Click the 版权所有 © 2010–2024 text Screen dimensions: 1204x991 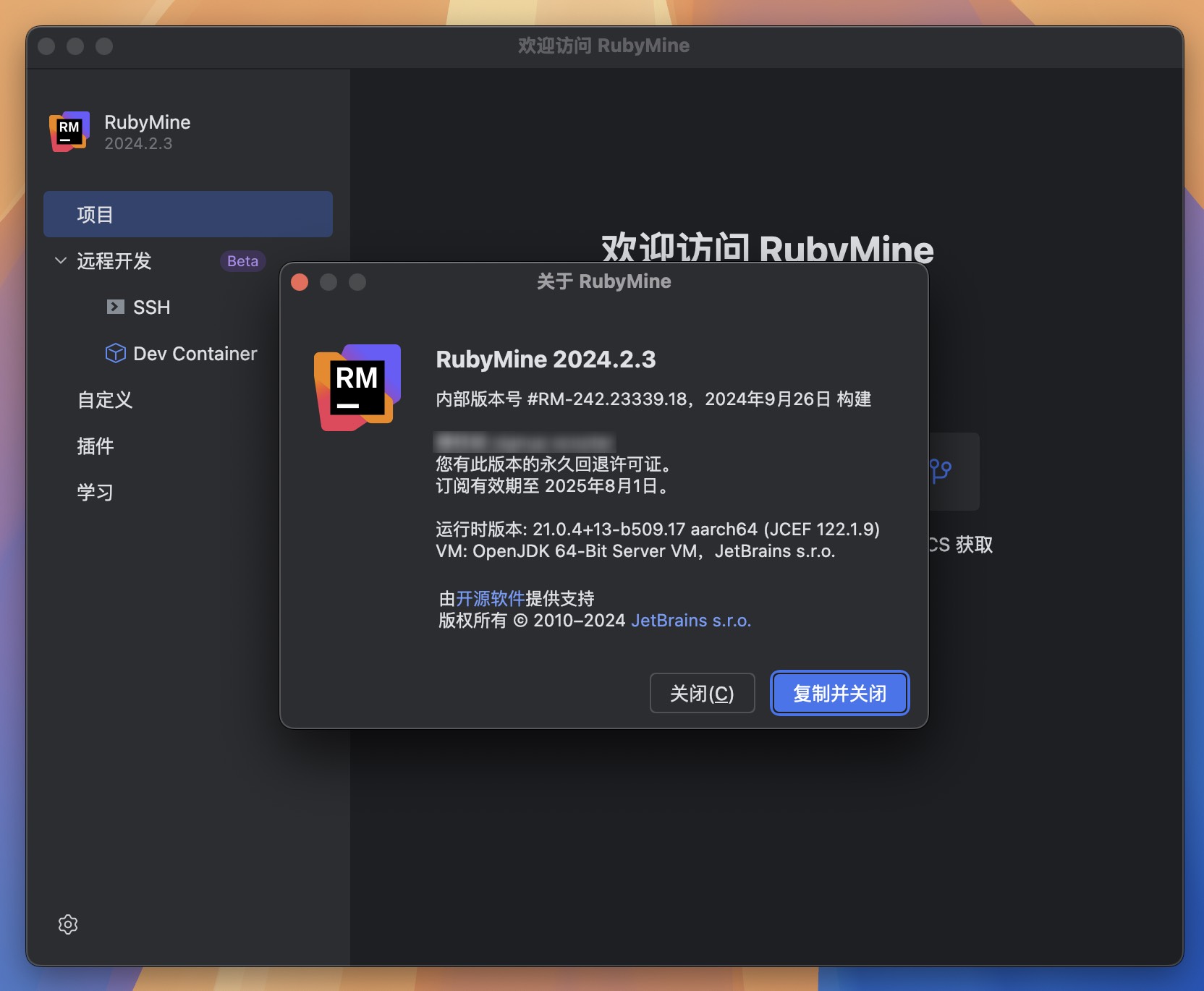(532, 621)
